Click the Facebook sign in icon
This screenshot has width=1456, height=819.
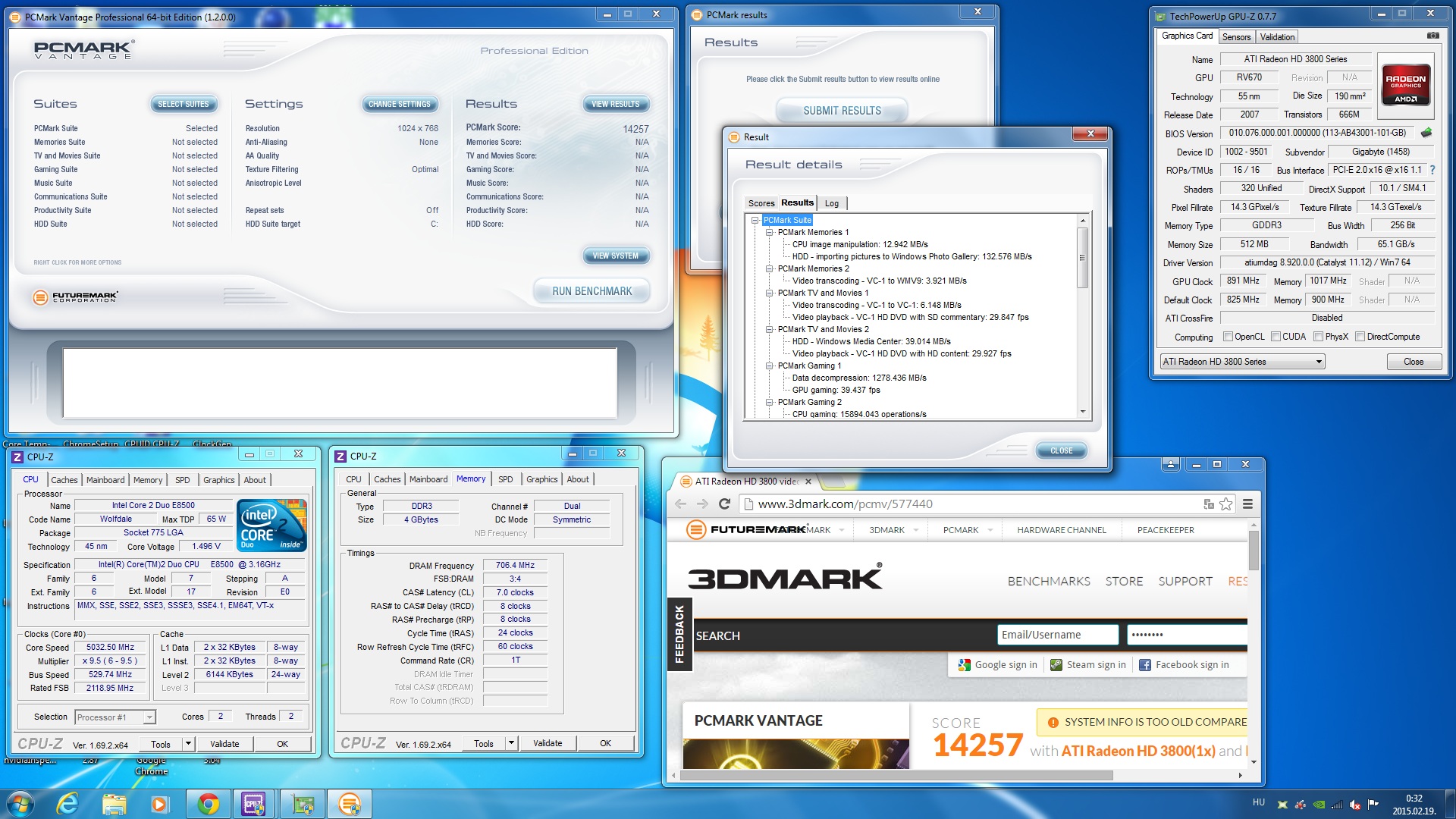click(x=1144, y=665)
